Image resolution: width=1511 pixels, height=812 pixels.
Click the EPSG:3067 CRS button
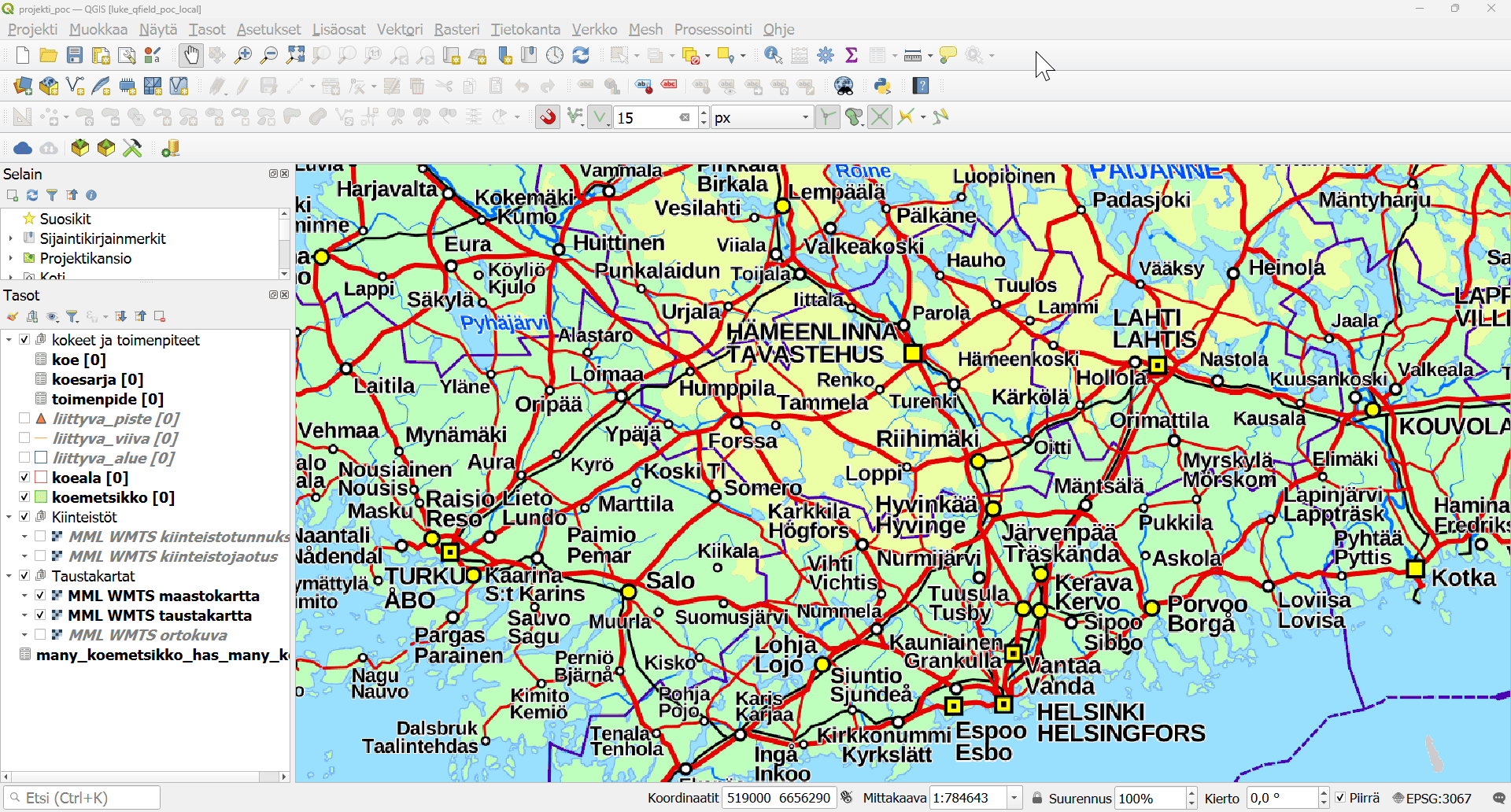(x=1432, y=798)
